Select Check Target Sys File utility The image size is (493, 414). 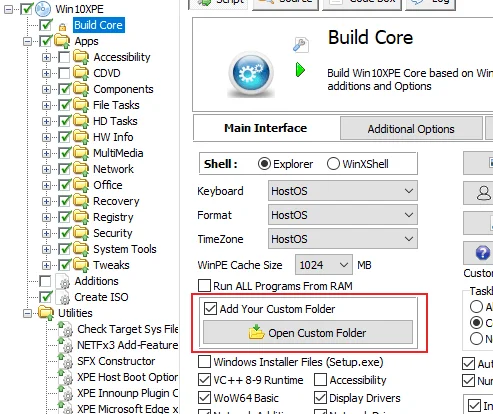tap(128, 329)
